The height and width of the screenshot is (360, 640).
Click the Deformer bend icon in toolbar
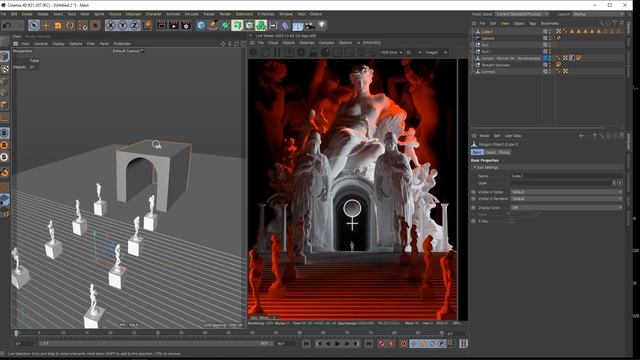point(285,26)
